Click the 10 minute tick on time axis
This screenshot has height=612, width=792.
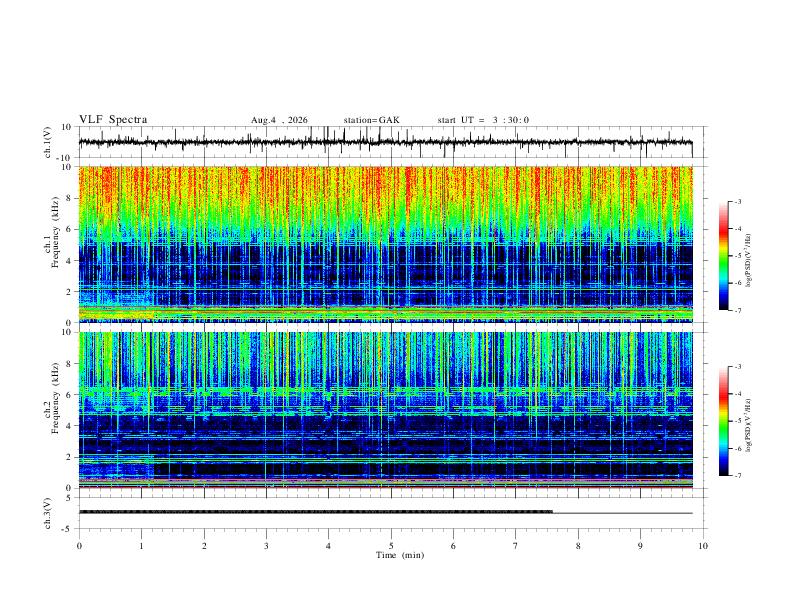[x=703, y=546]
